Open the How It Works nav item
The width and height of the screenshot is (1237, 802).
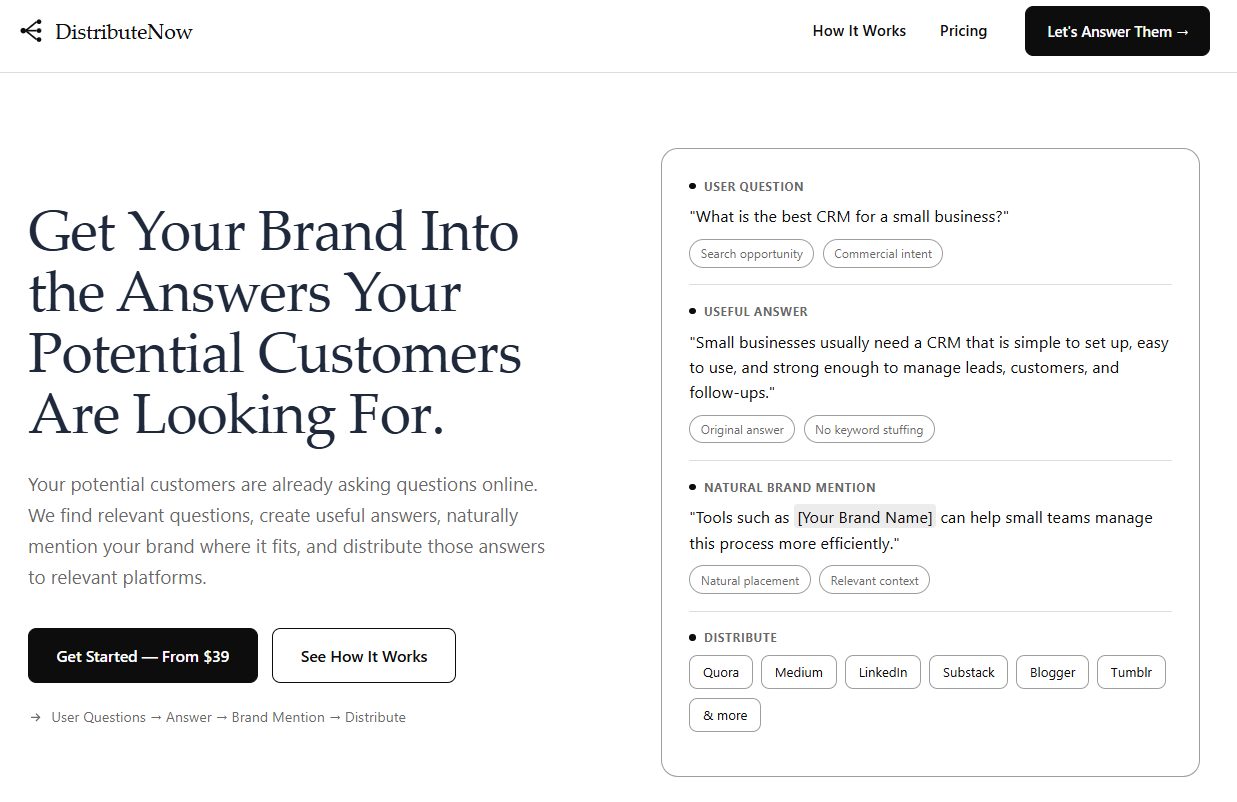tap(859, 31)
